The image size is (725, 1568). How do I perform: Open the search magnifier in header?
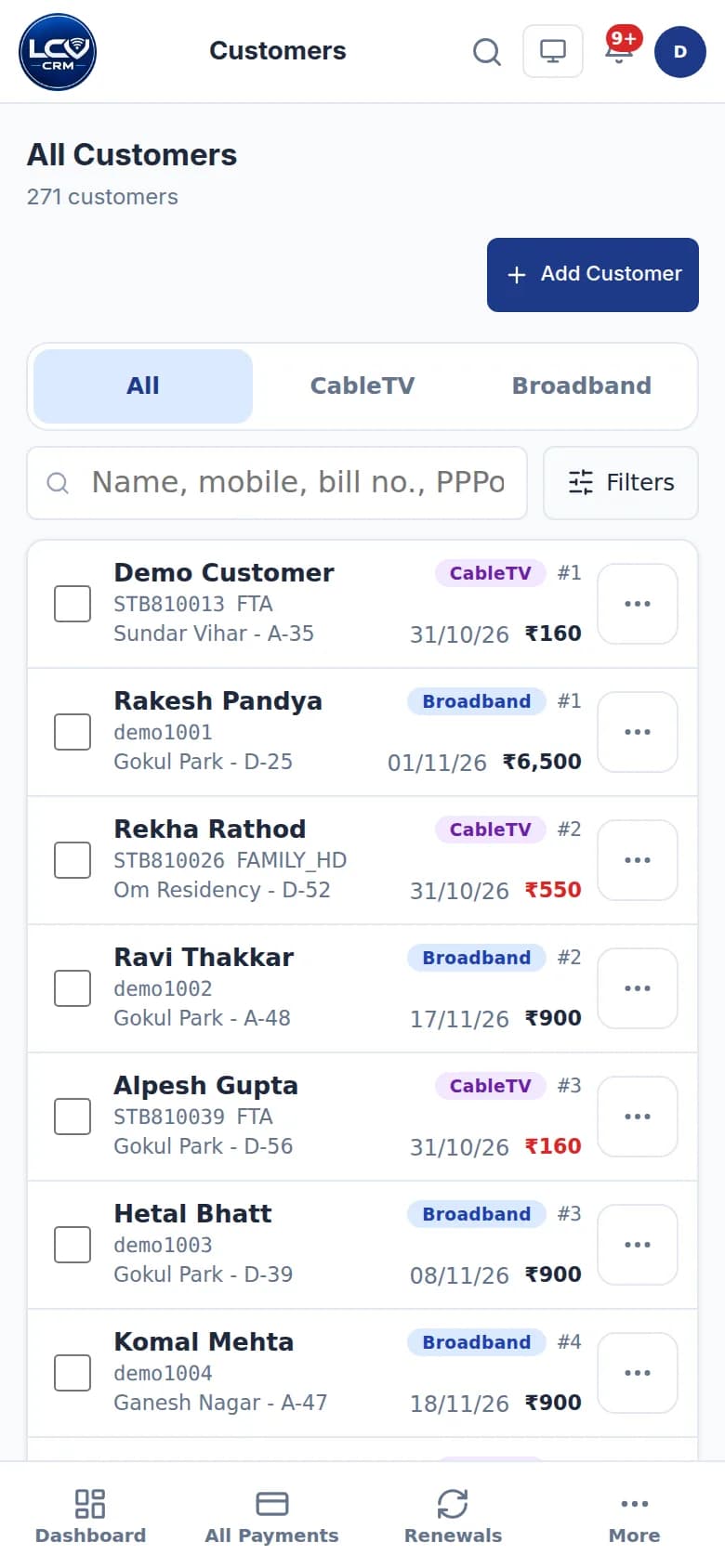click(487, 51)
